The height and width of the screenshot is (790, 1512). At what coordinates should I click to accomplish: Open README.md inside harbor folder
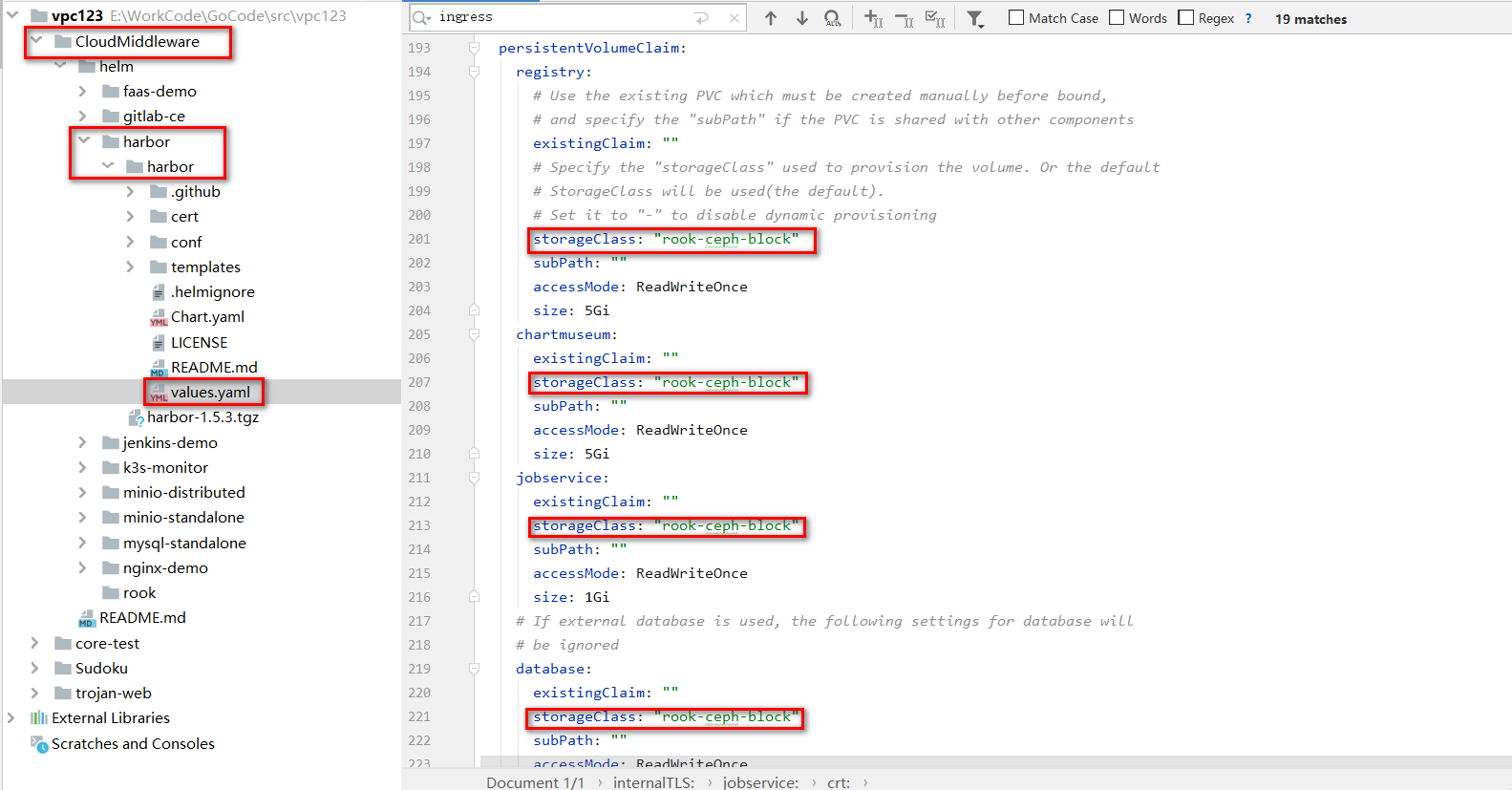pyautogui.click(x=214, y=367)
